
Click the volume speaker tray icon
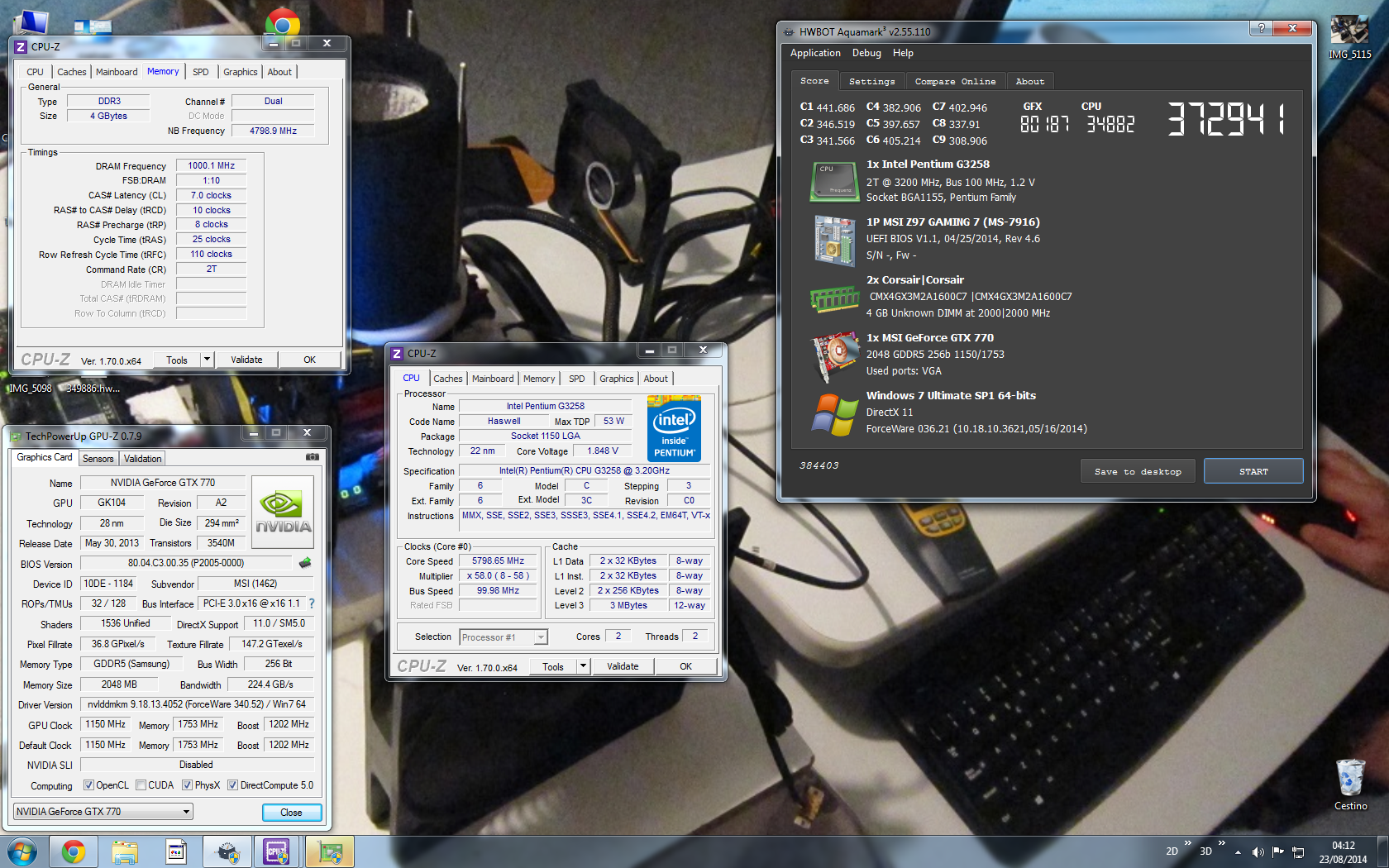(x=1258, y=852)
